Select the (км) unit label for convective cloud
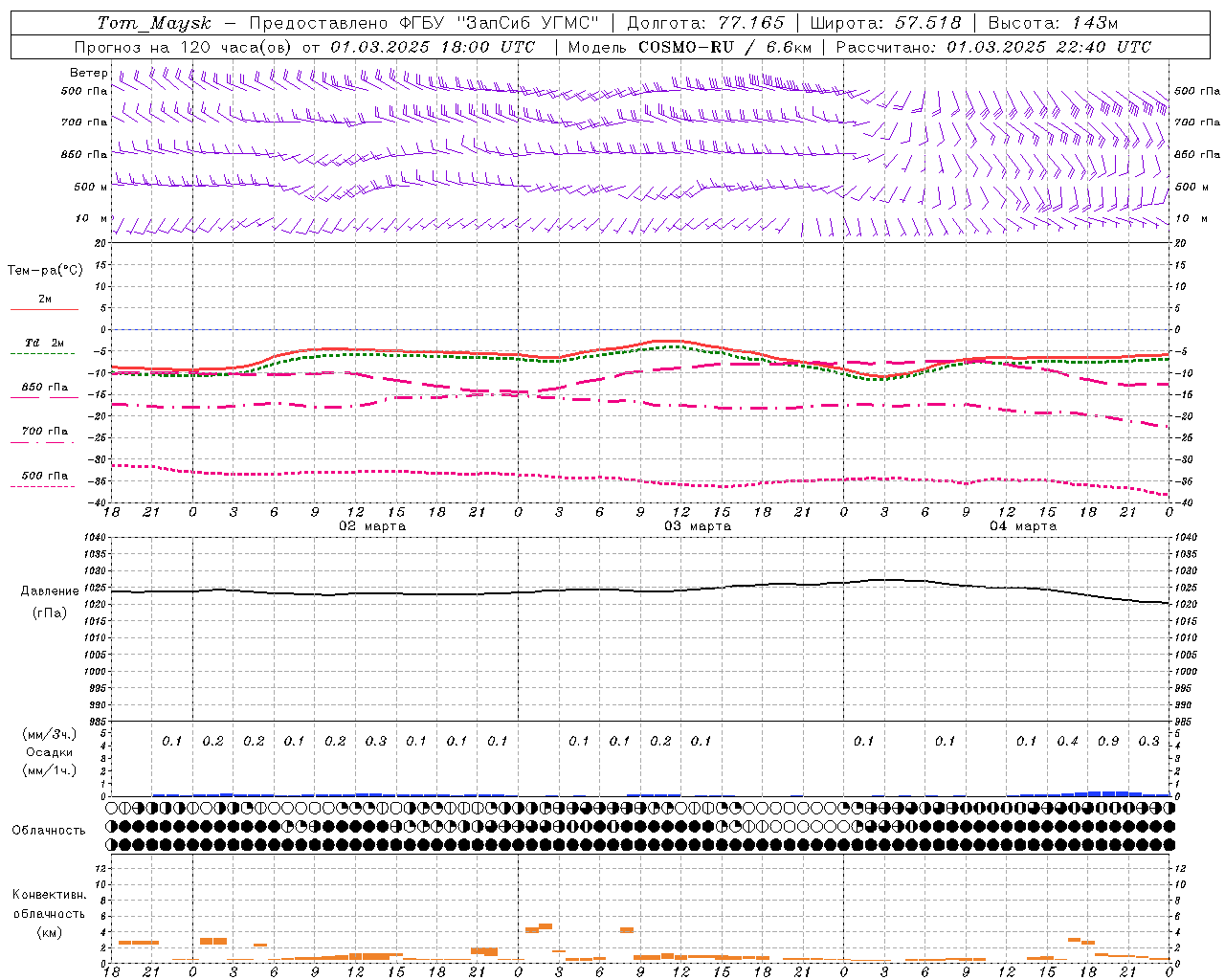The width and height of the screenshot is (1225, 980). point(49,932)
